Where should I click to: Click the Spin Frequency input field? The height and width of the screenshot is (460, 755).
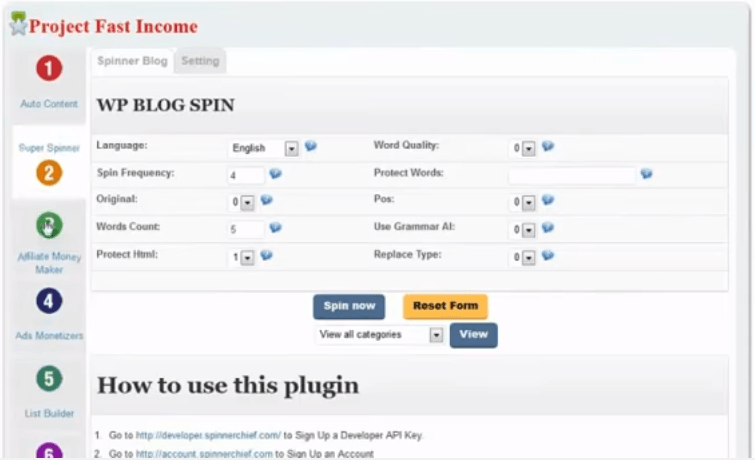[x=246, y=175]
